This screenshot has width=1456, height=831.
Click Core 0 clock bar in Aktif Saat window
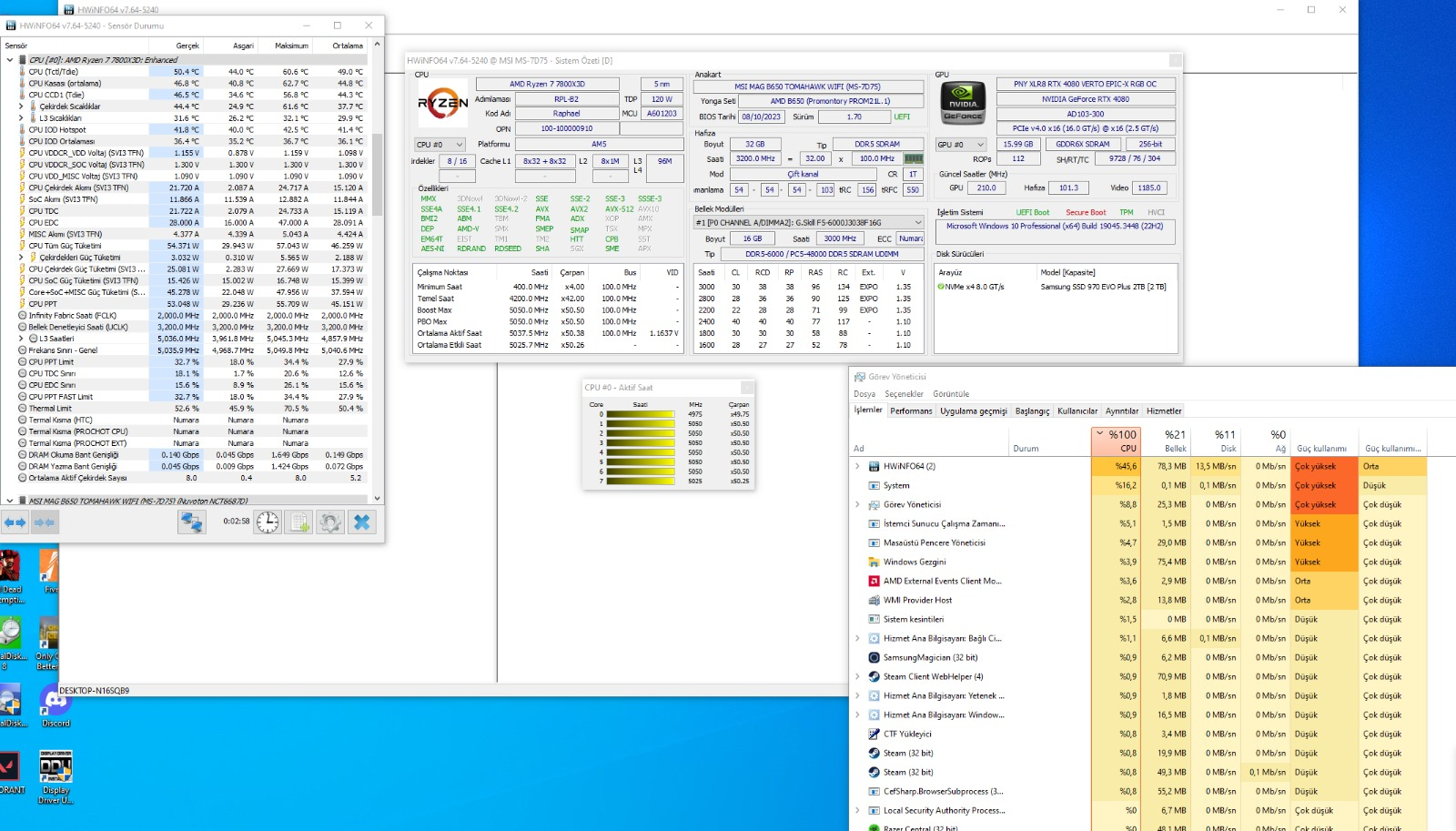coord(640,414)
